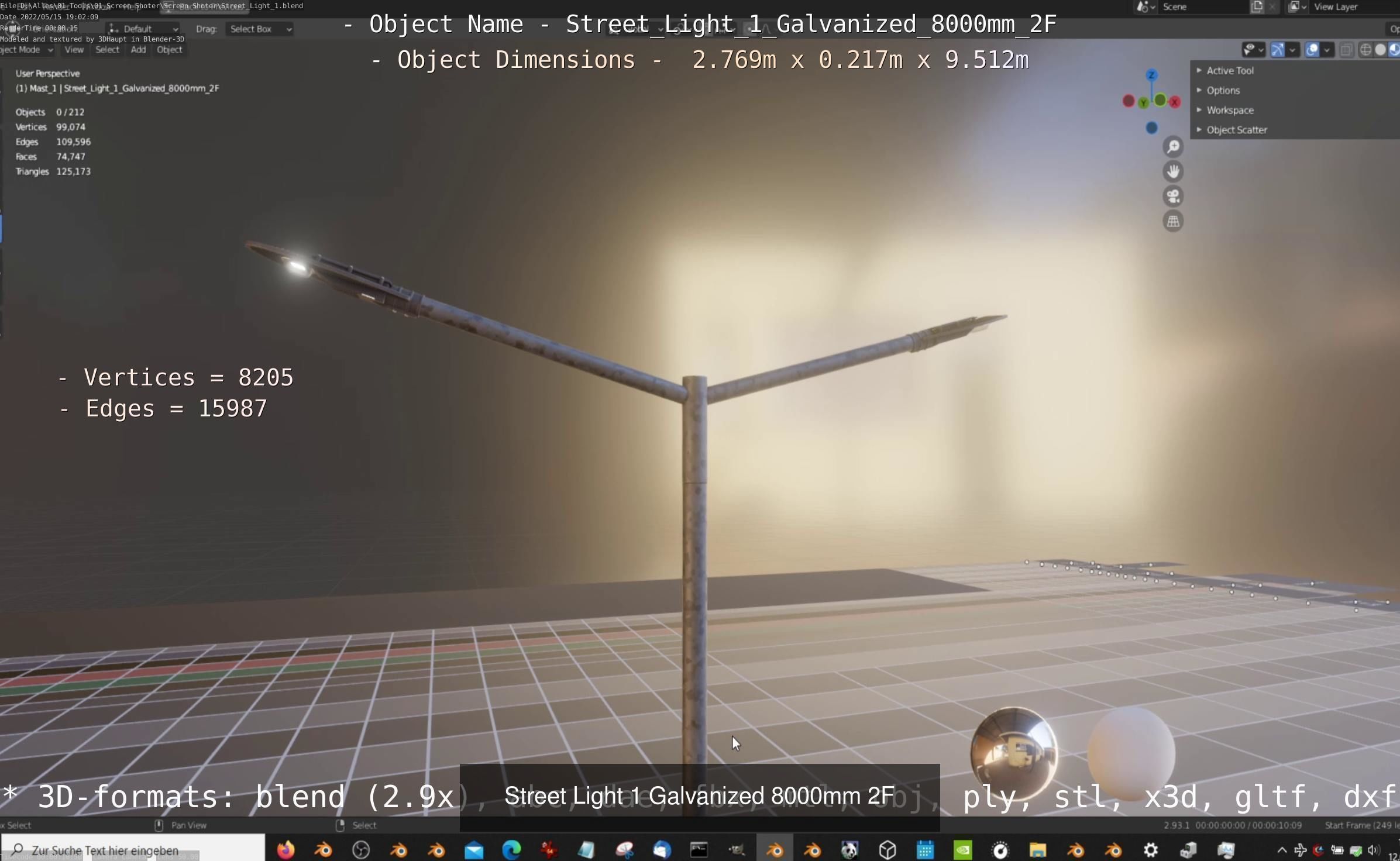The image size is (1400, 861).
Task: Open the Object Mode dropdown
Action: coord(27,50)
